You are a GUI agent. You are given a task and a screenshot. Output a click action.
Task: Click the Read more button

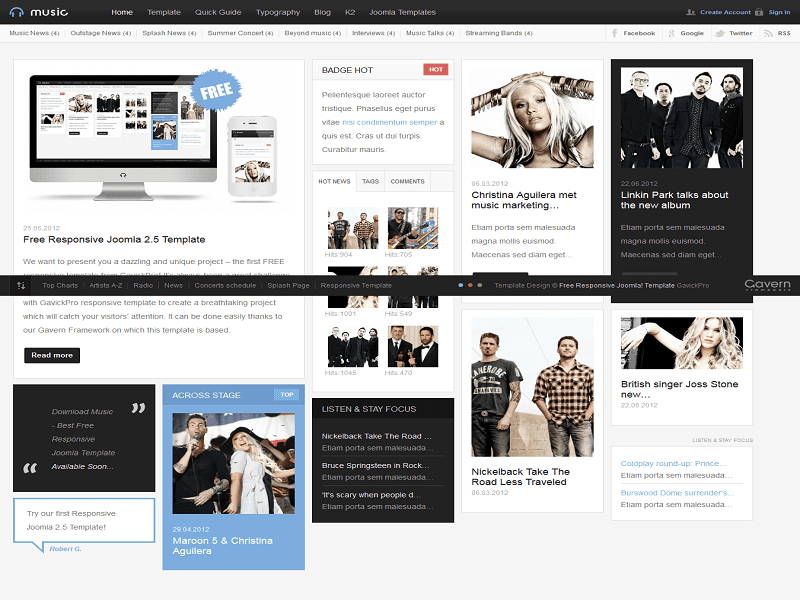[52, 355]
